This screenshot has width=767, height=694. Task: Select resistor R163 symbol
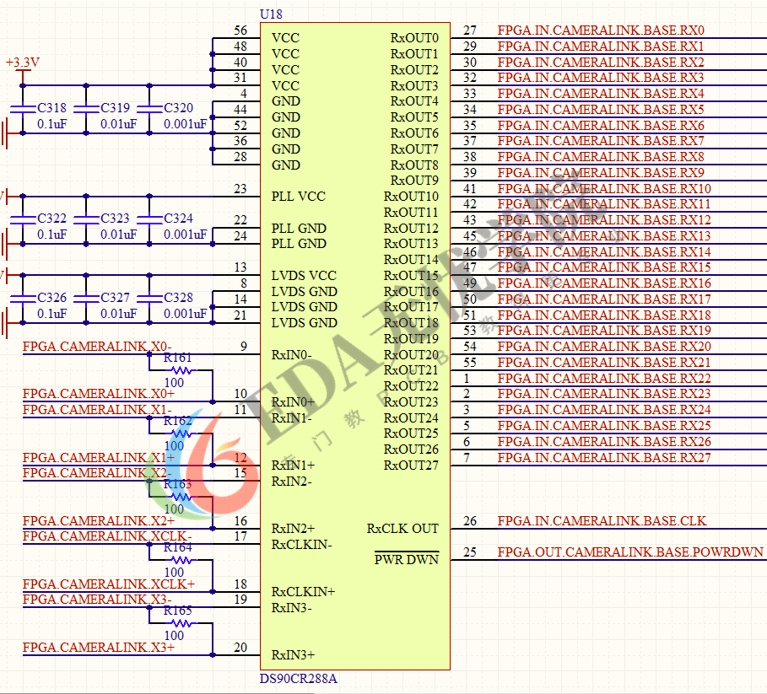181,497
